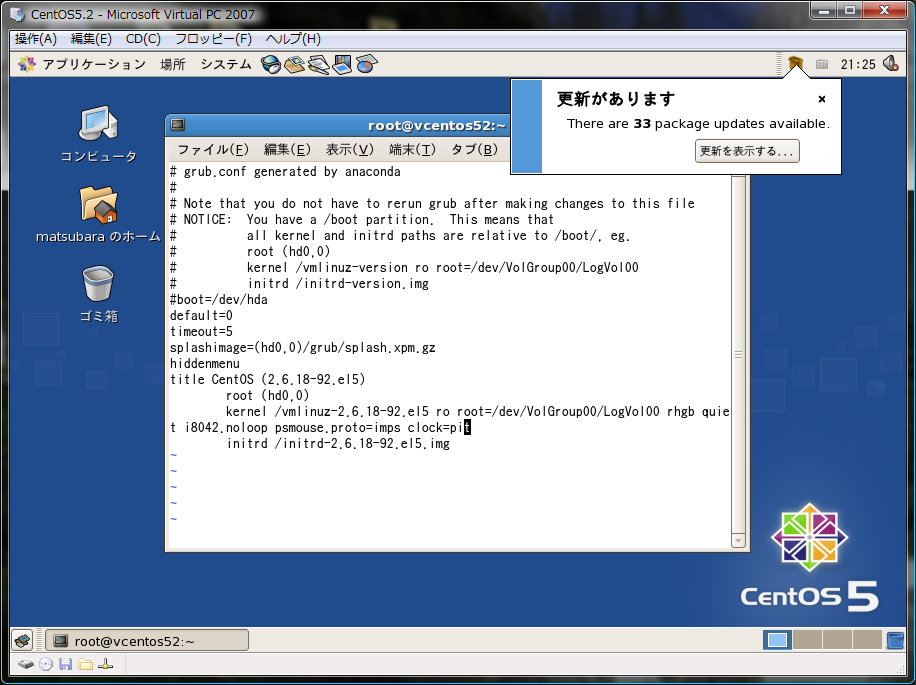The image size is (916, 685).
Task: Click the package updater notification tray icon
Action: [x=795, y=63]
